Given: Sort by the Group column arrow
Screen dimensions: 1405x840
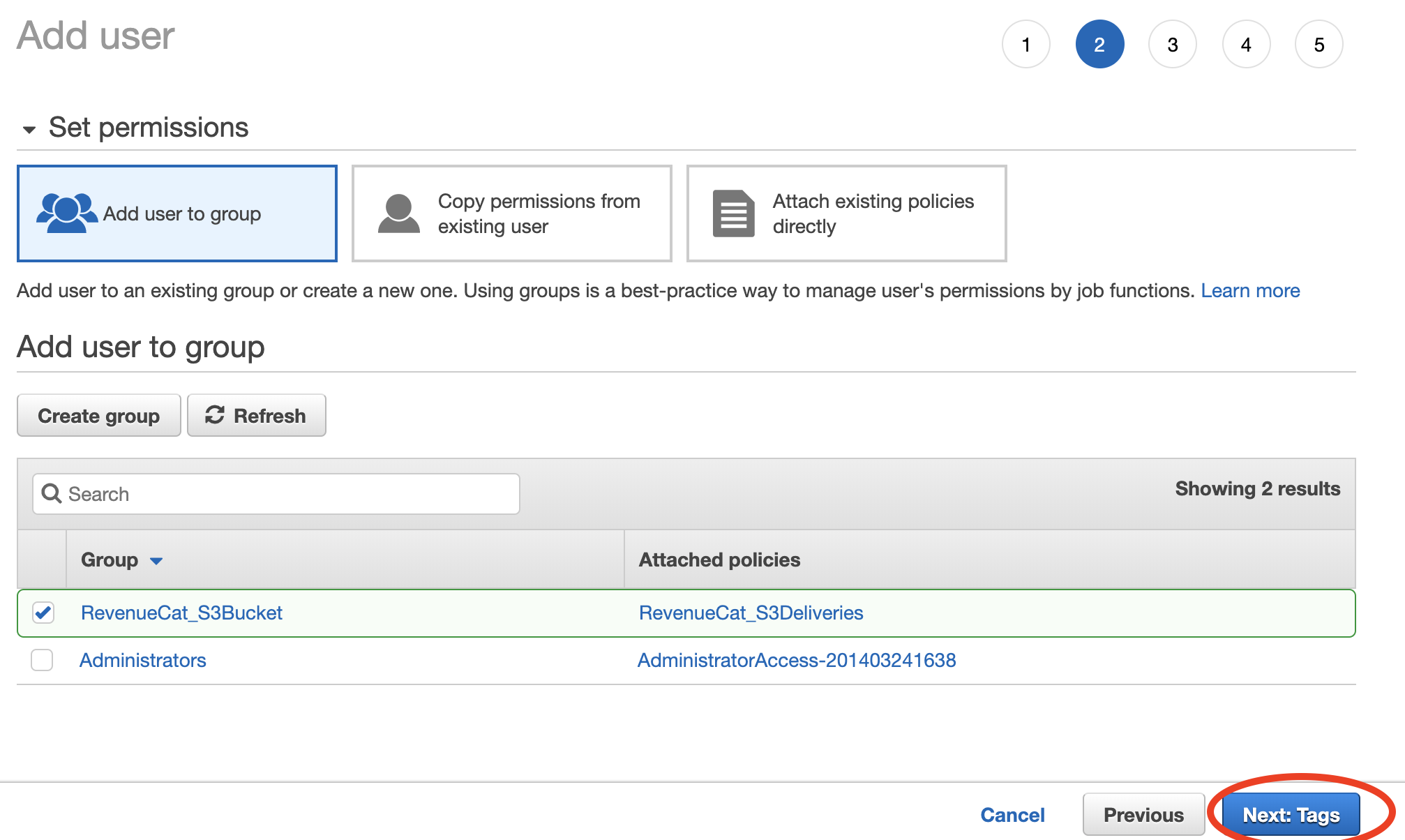Looking at the screenshot, I should tap(156, 561).
